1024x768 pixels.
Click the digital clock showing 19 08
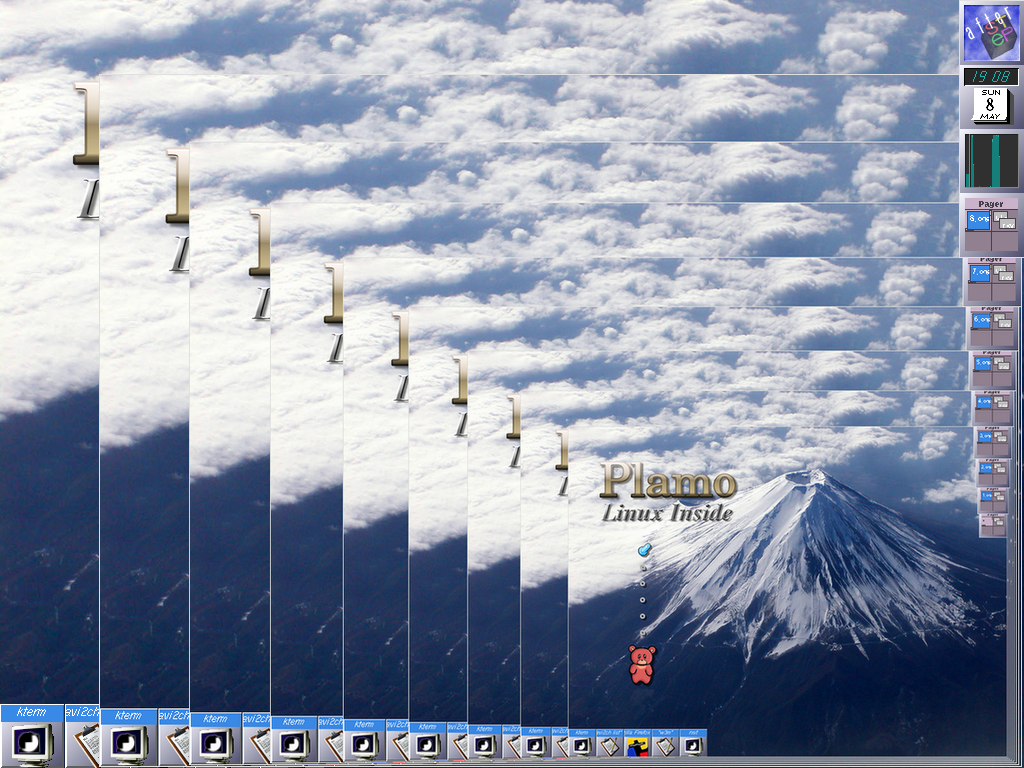(x=991, y=76)
